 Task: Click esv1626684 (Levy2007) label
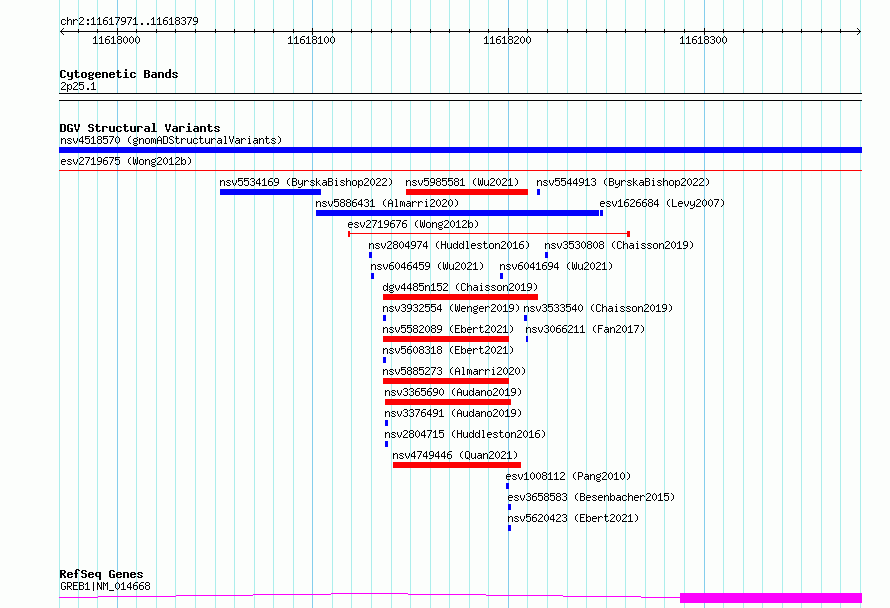click(662, 203)
